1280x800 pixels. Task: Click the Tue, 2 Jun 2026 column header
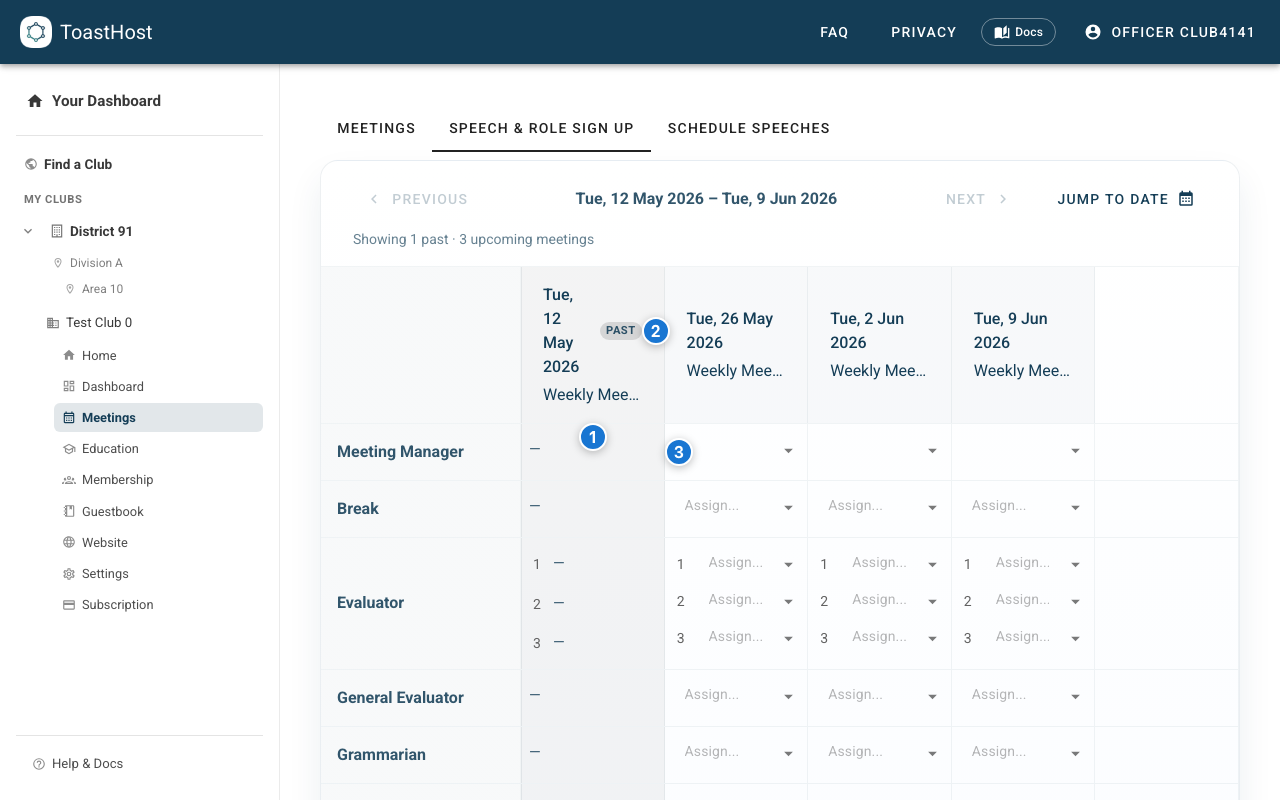(880, 345)
